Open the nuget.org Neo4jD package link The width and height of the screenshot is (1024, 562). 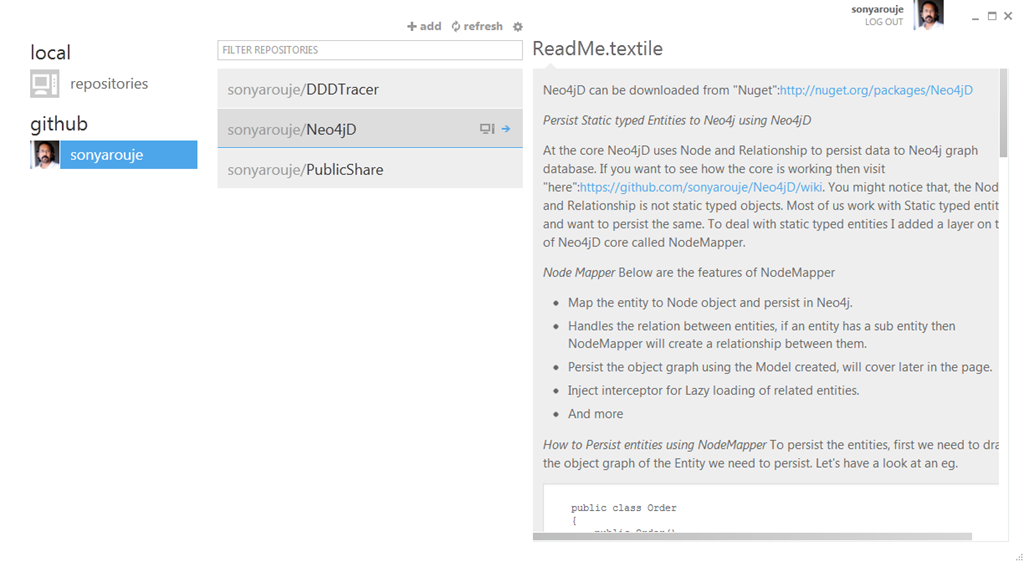pos(875,90)
